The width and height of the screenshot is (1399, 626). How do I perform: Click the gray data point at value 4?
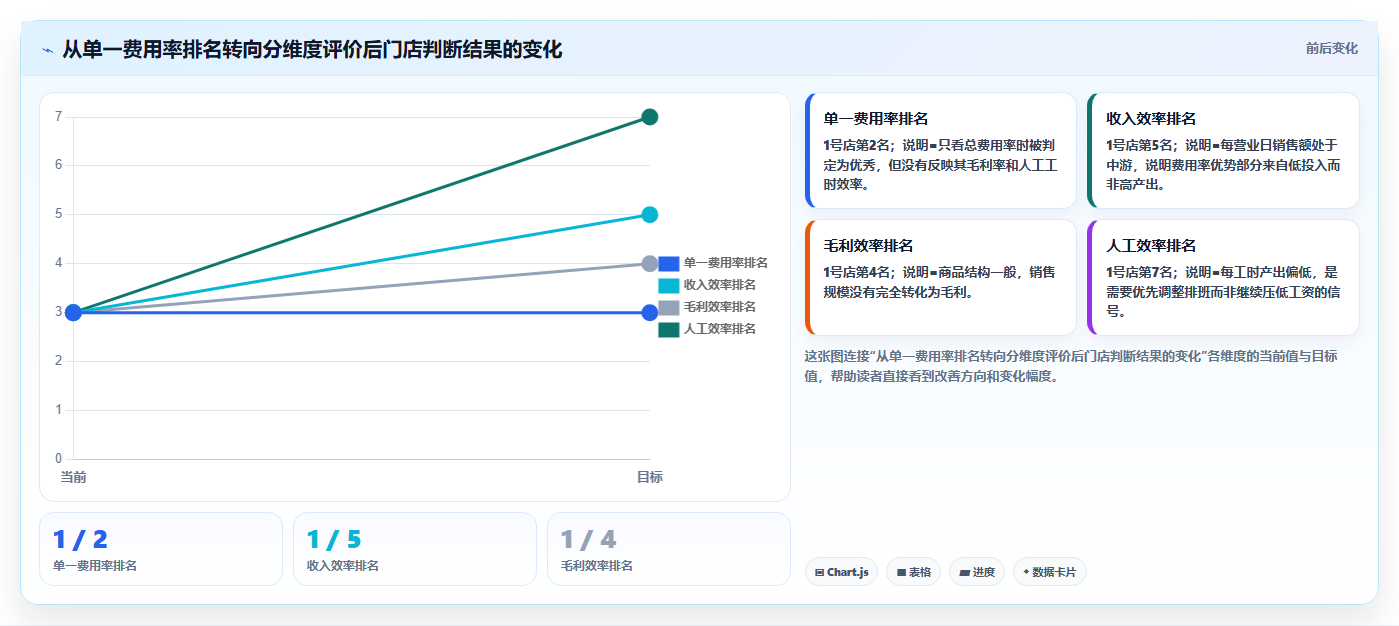point(649,263)
